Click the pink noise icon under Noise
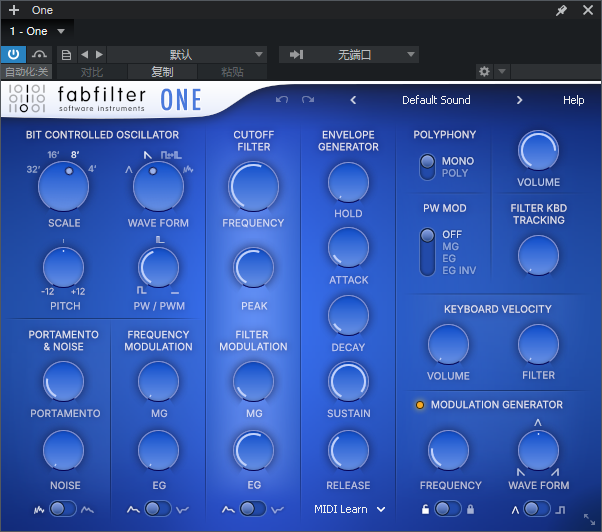Image resolution: width=602 pixels, height=532 pixels. tap(88, 510)
